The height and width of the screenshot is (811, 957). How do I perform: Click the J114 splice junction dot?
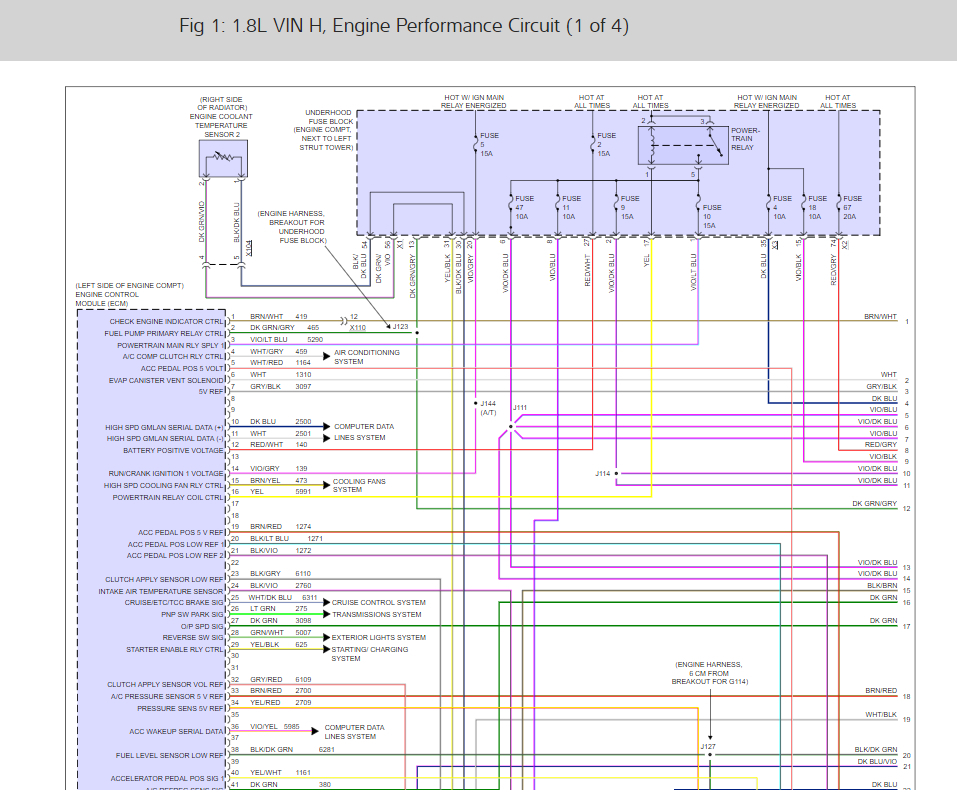617,473
